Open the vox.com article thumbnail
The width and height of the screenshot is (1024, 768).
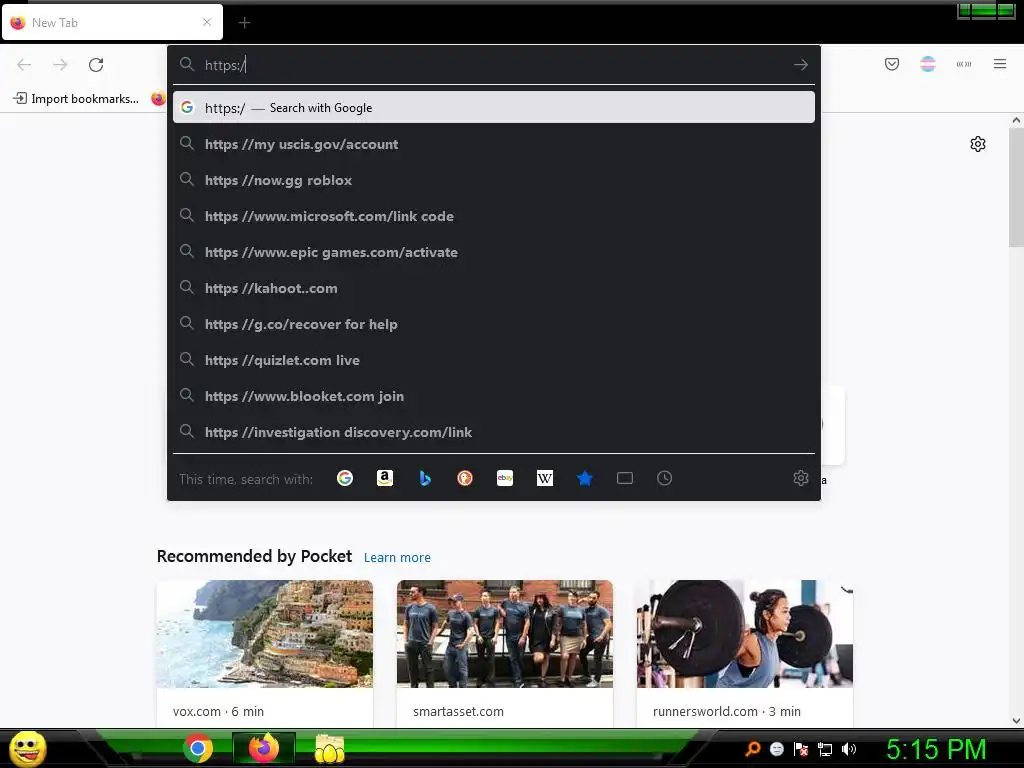tap(264, 633)
